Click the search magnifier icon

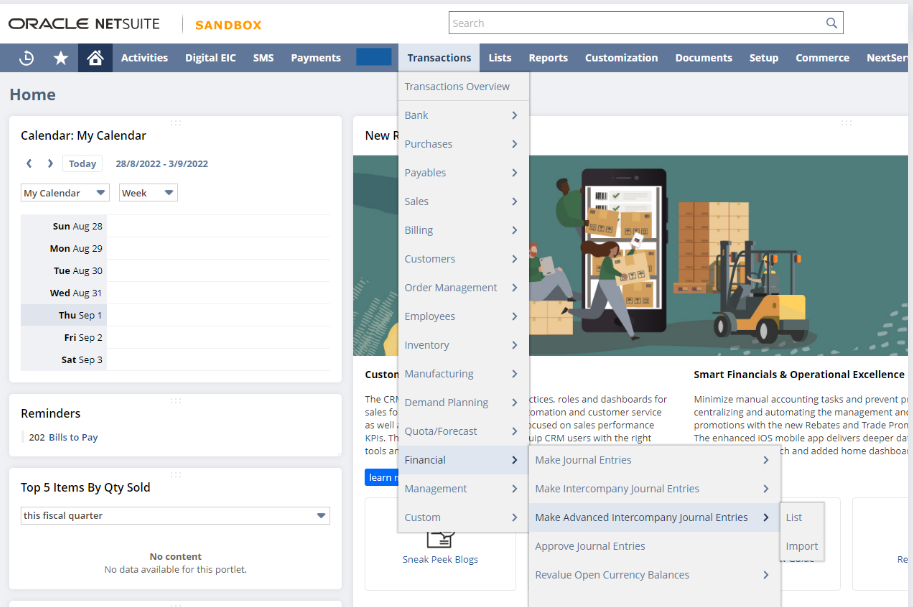[x=831, y=23]
